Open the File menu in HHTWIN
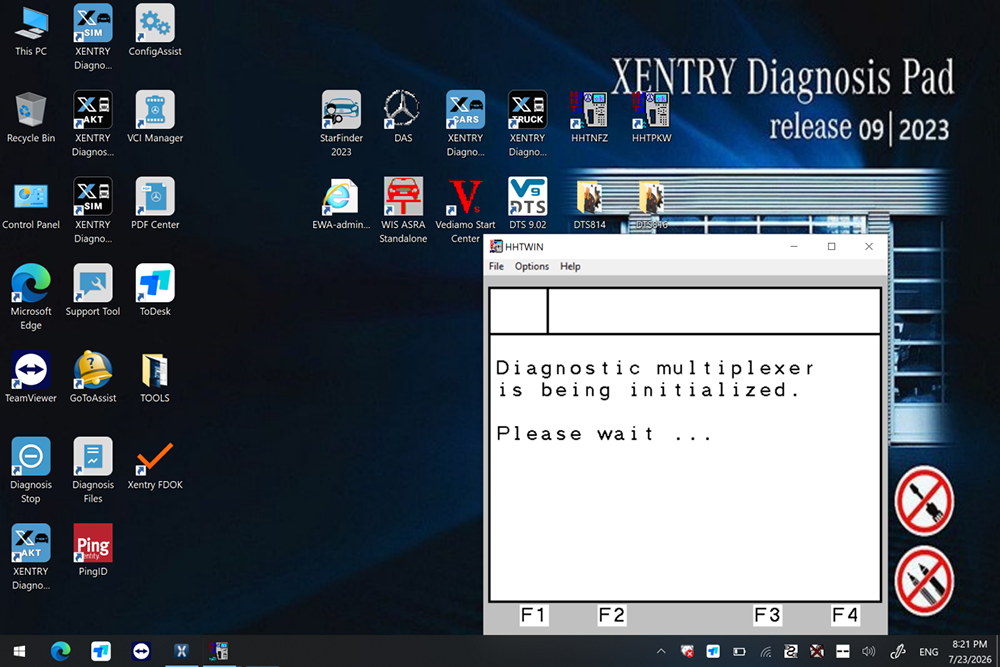 tap(496, 266)
